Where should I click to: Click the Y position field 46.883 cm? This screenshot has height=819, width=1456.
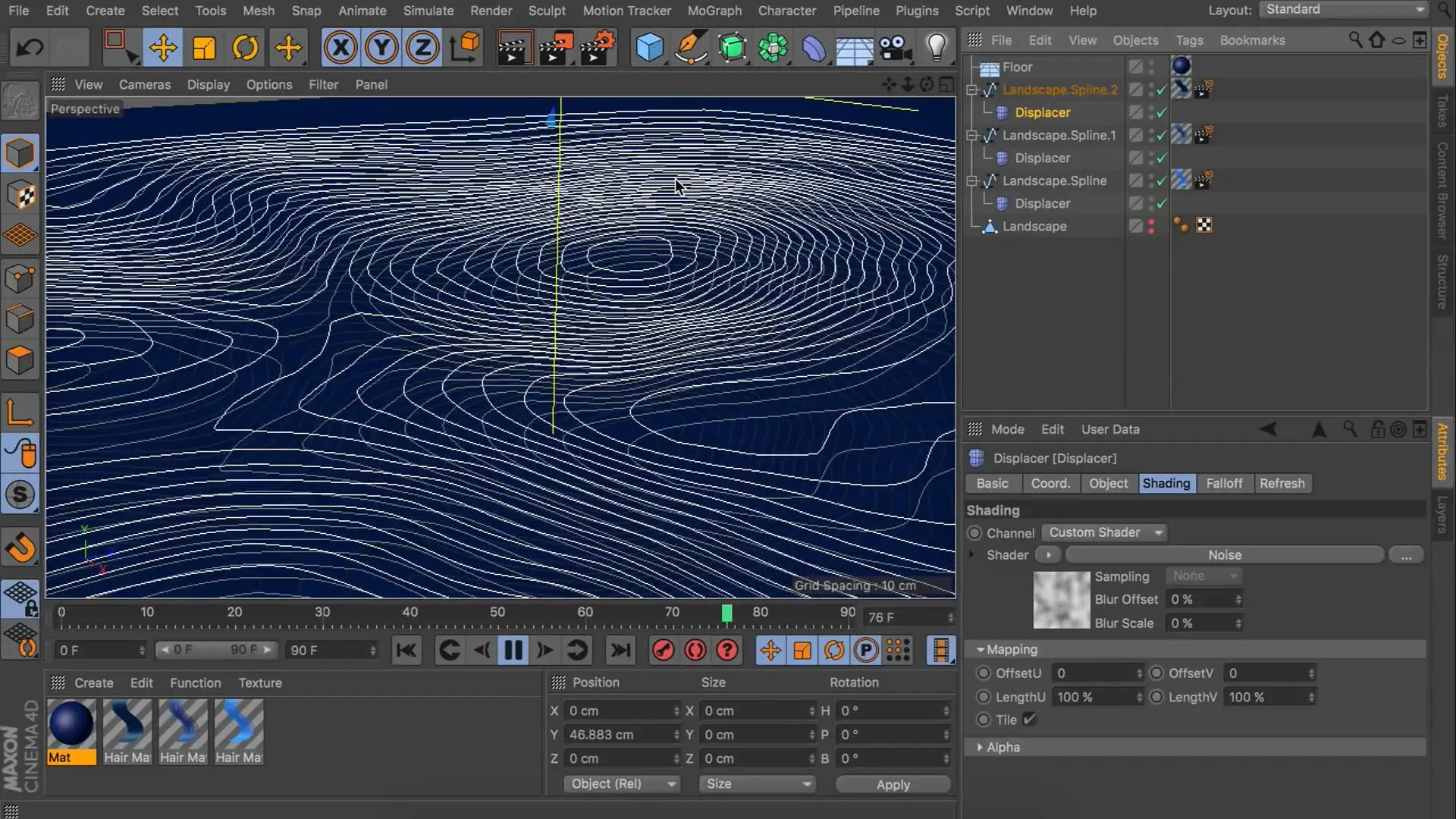tap(621, 735)
